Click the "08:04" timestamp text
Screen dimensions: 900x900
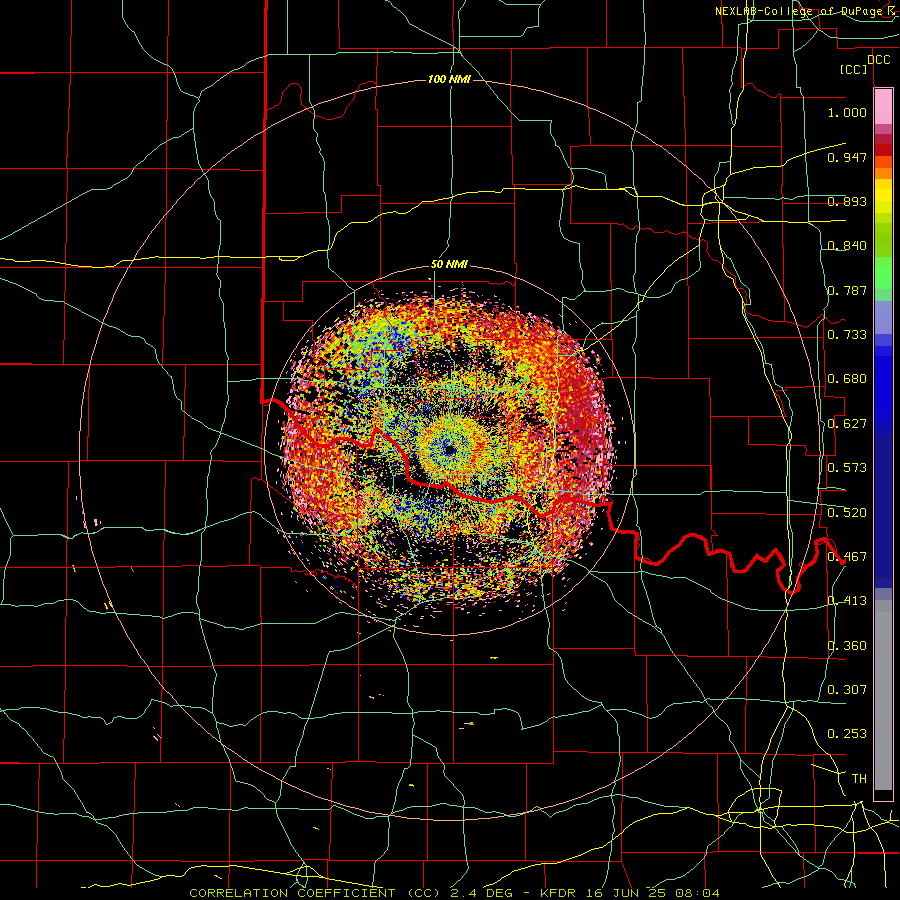pos(697,893)
